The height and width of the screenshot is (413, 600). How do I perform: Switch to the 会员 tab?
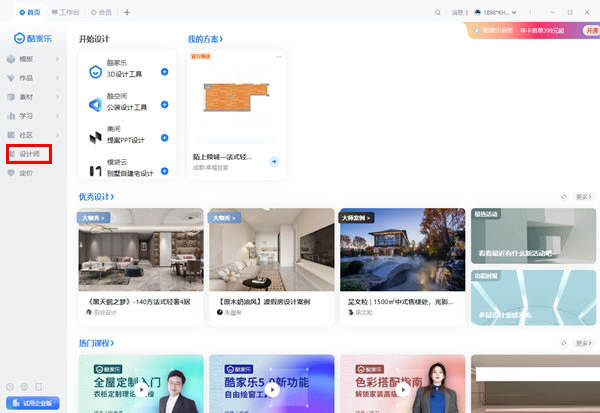tap(101, 12)
